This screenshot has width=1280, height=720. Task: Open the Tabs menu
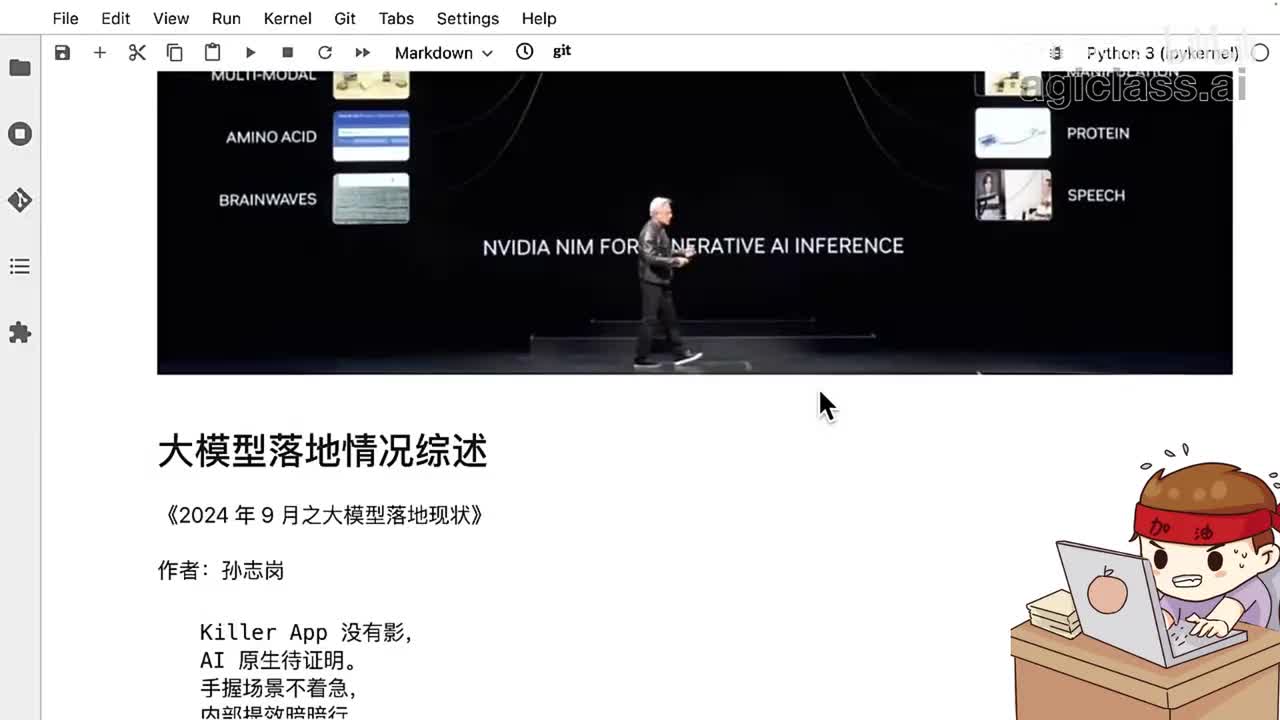(396, 18)
